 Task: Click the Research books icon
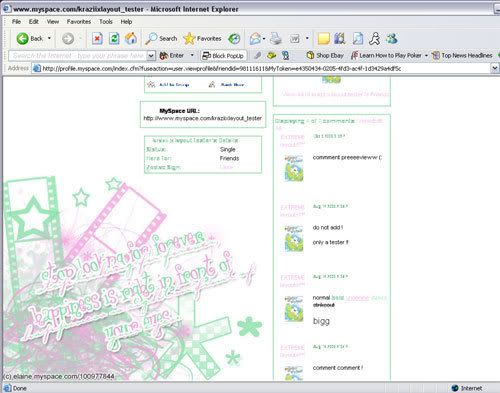(x=340, y=39)
